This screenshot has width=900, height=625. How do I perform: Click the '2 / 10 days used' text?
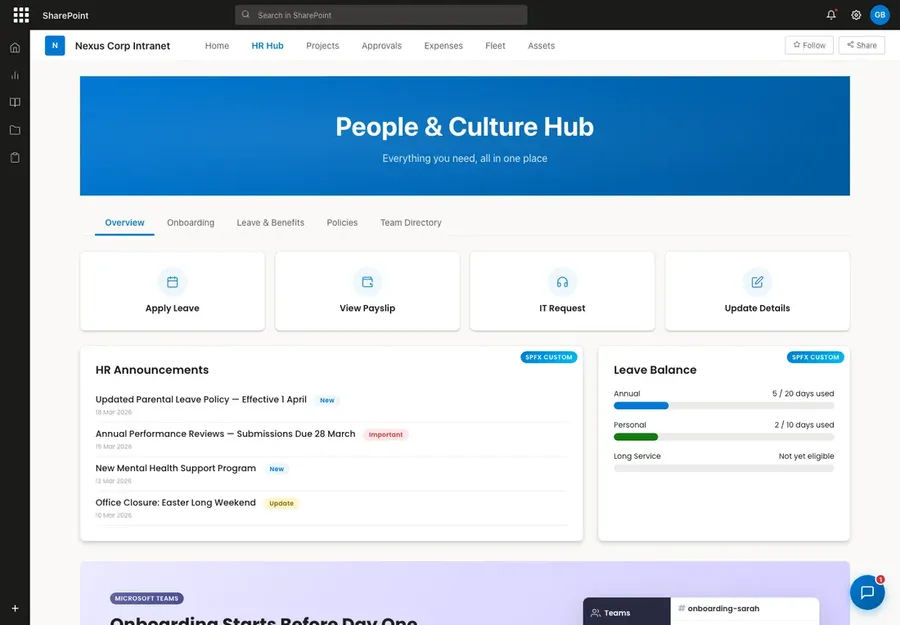(x=804, y=425)
